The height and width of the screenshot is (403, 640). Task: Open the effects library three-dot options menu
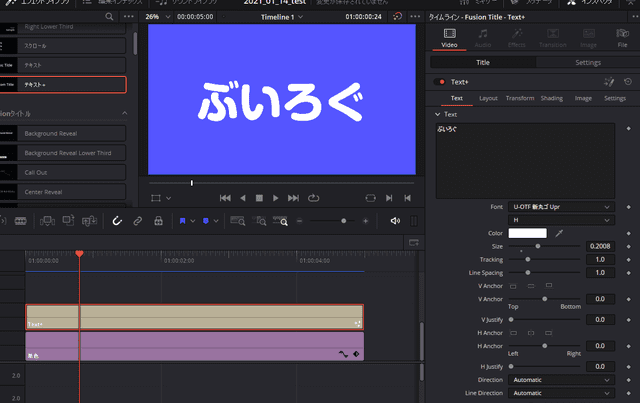129,17
